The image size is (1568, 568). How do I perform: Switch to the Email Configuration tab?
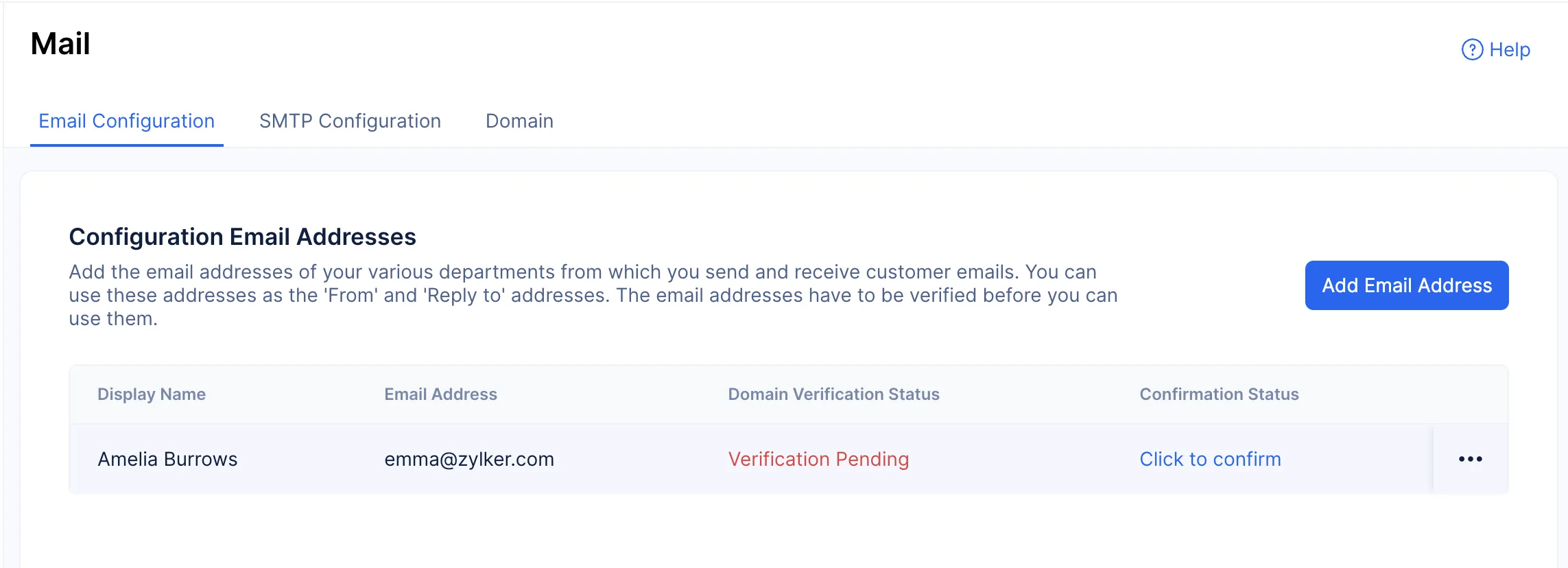[x=127, y=121]
